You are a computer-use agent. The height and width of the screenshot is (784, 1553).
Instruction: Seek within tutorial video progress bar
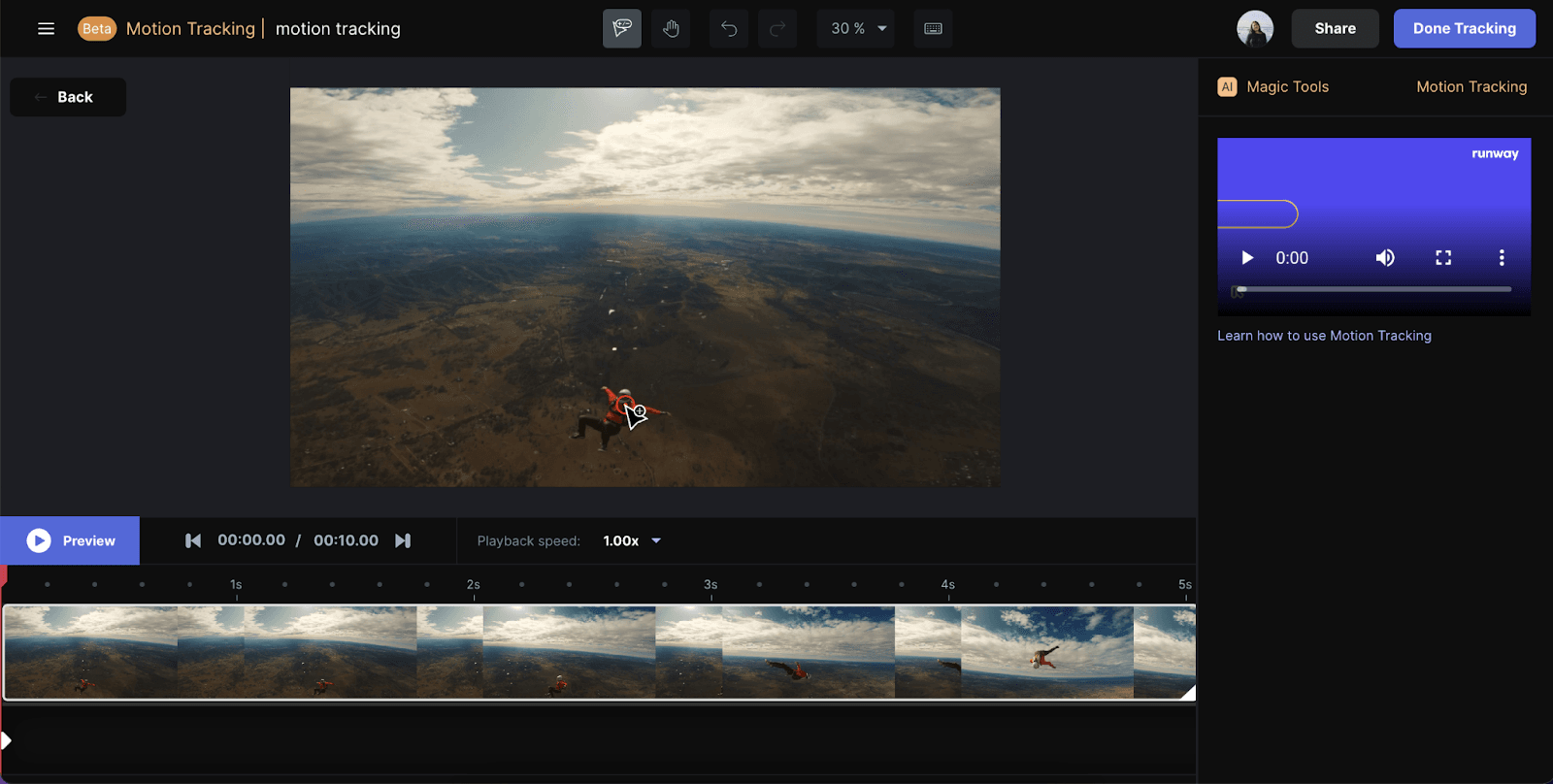[1373, 289]
